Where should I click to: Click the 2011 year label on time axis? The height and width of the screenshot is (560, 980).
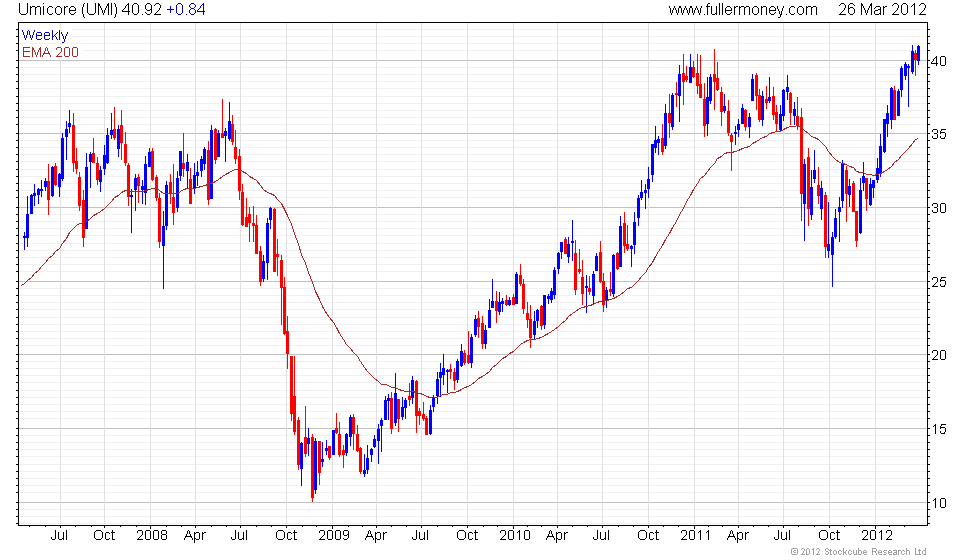coord(695,536)
